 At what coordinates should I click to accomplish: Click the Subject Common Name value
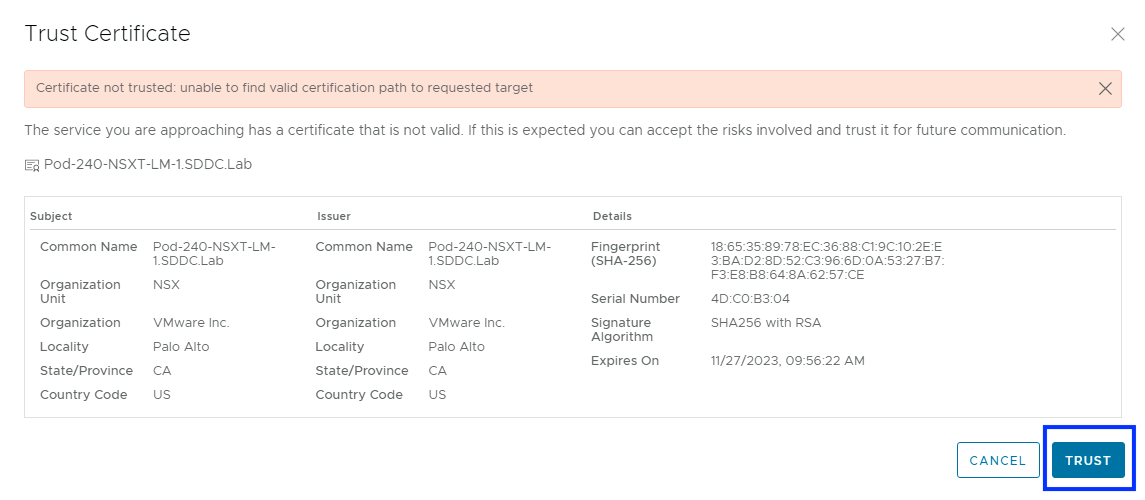[x=213, y=253]
